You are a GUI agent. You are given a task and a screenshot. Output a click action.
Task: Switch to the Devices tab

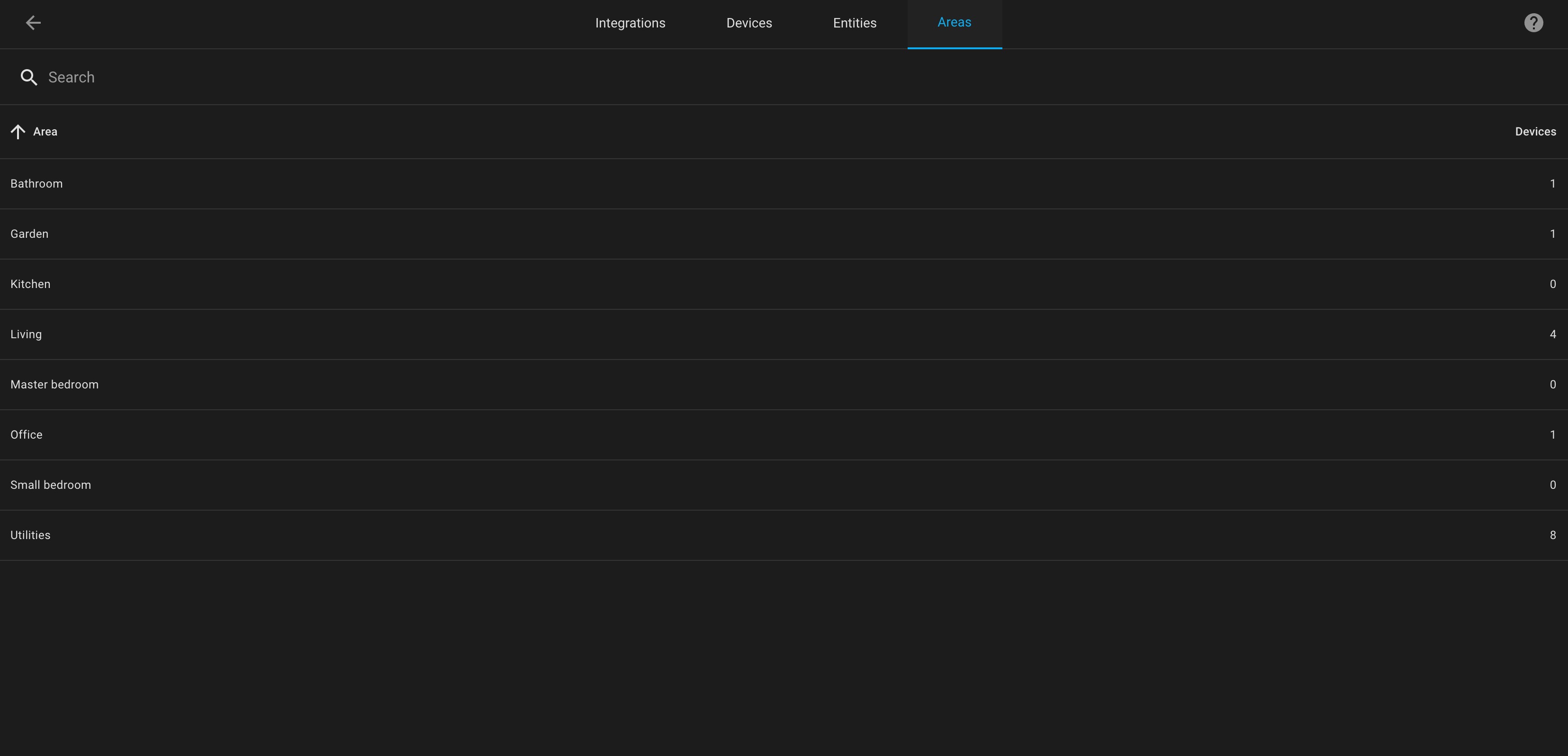coord(748,23)
